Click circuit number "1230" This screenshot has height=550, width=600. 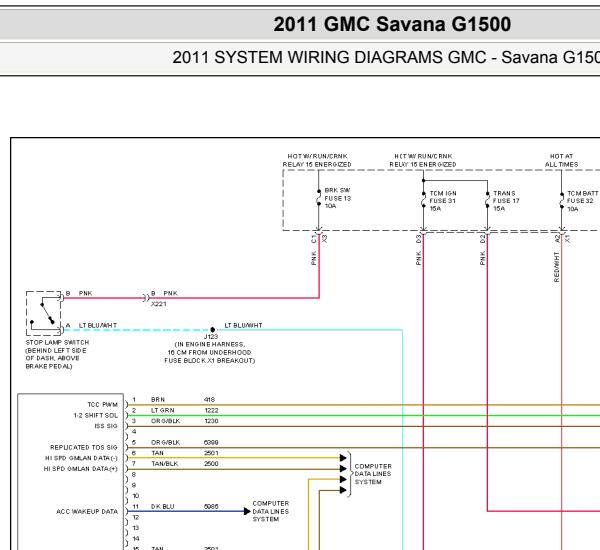[x=211, y=421]
